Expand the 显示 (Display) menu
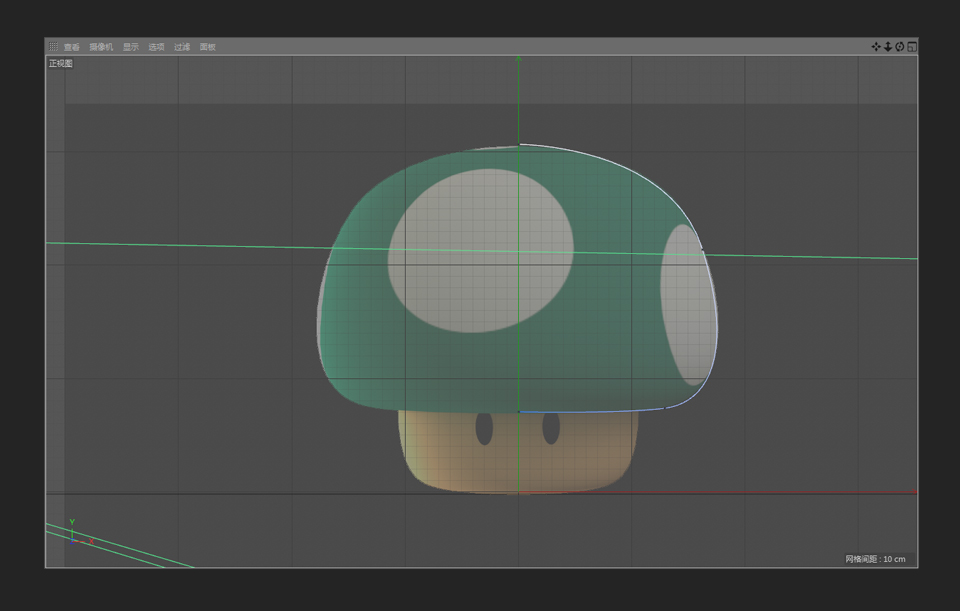Screen dimensions: 960x611 131,47
